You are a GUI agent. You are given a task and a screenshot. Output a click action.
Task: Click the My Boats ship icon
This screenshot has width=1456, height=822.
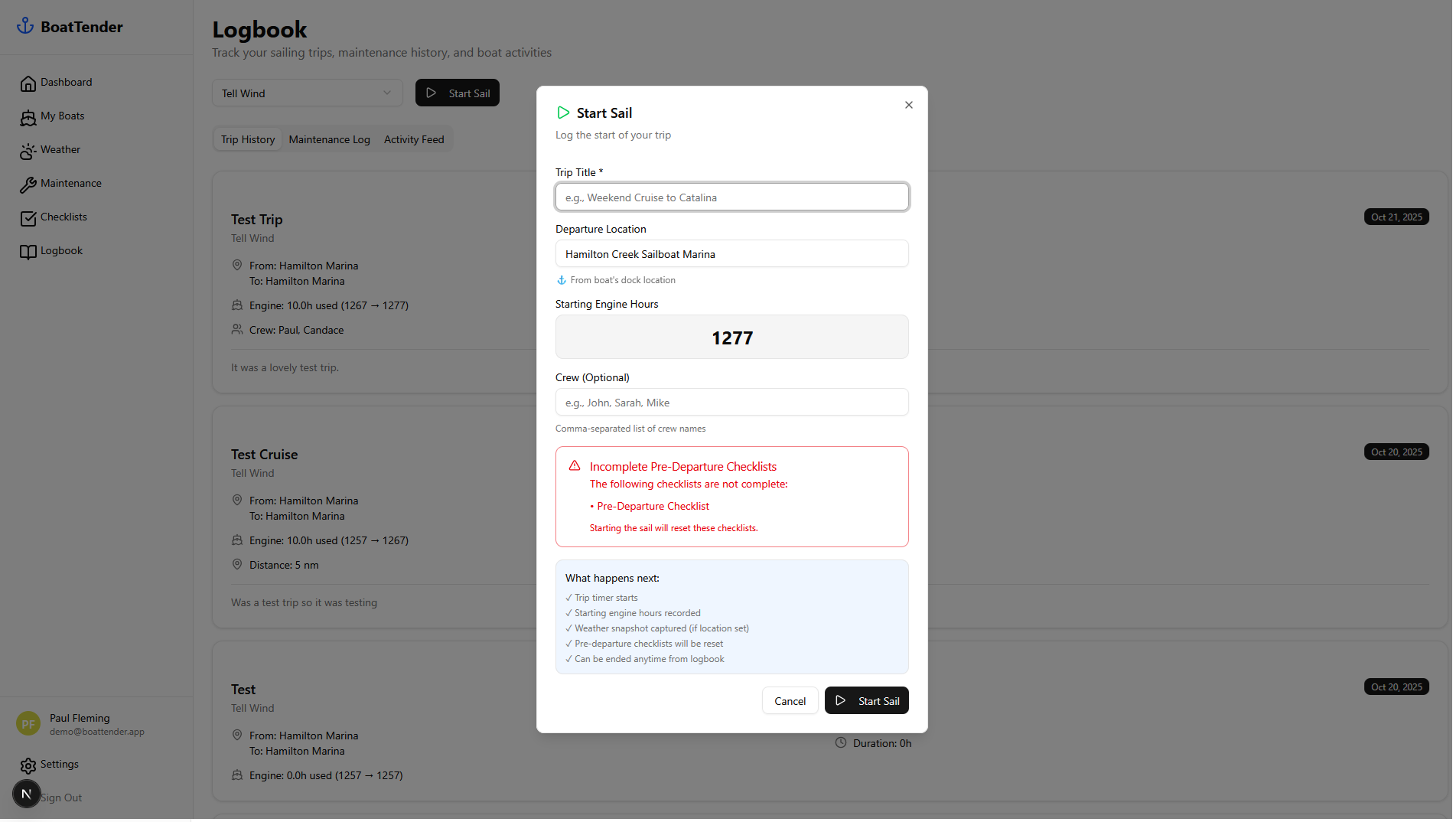click(28, 117)
